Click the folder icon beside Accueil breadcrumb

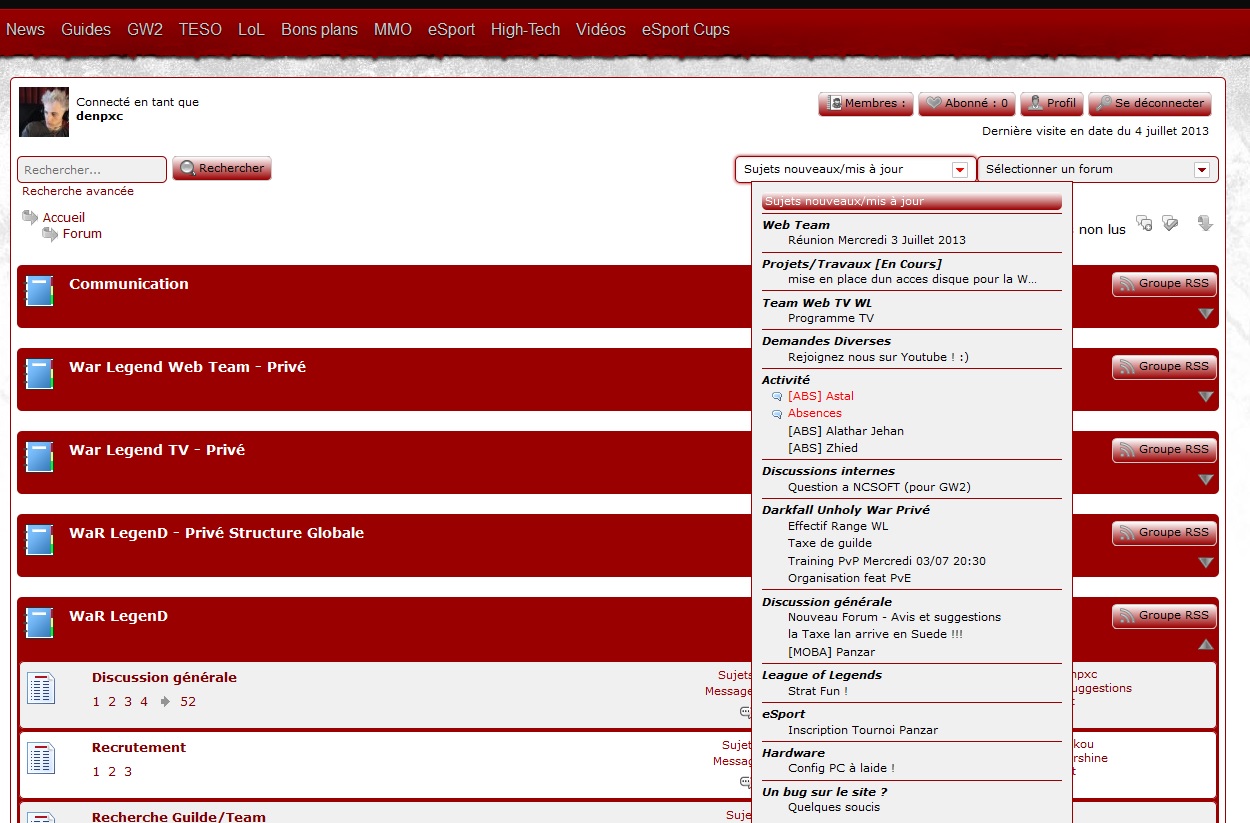(30, 217)
